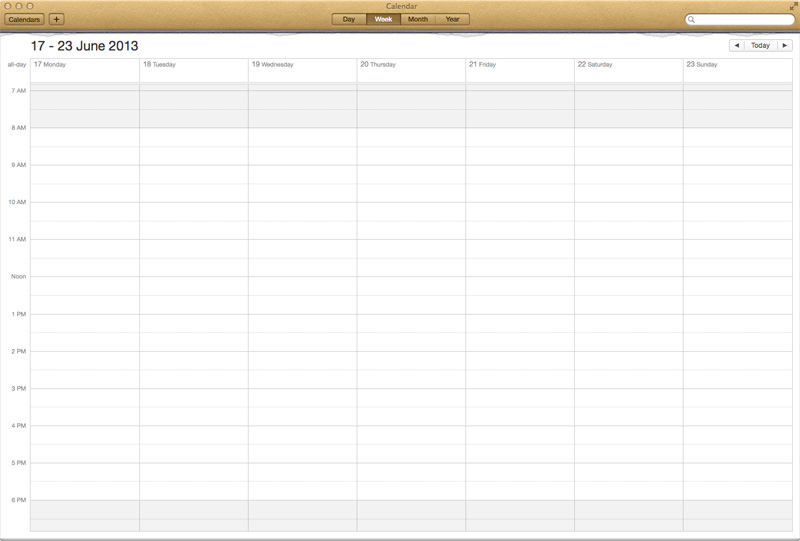Switch to Month view
Screen dimensions: 800x541
coord(418,19)
